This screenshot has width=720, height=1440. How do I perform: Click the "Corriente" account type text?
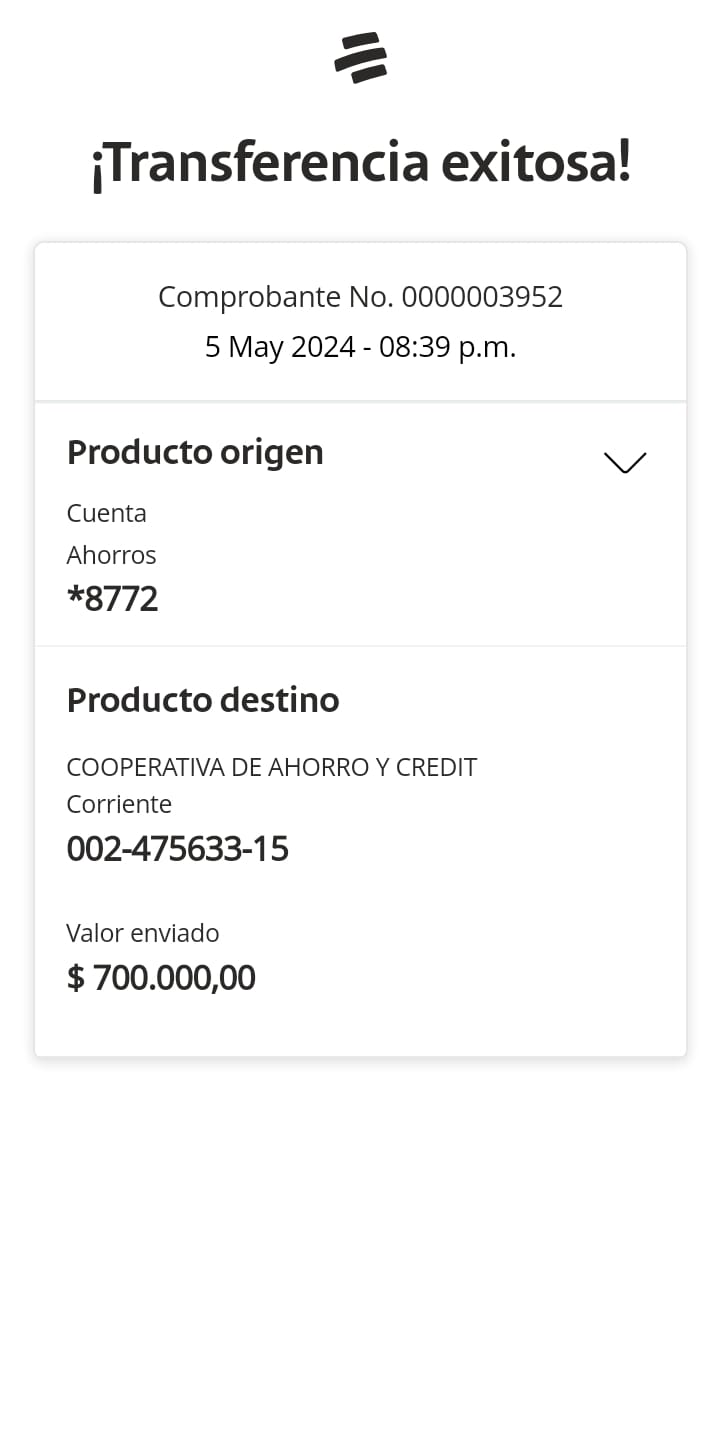pyautogui.click(x=119, y=804)
